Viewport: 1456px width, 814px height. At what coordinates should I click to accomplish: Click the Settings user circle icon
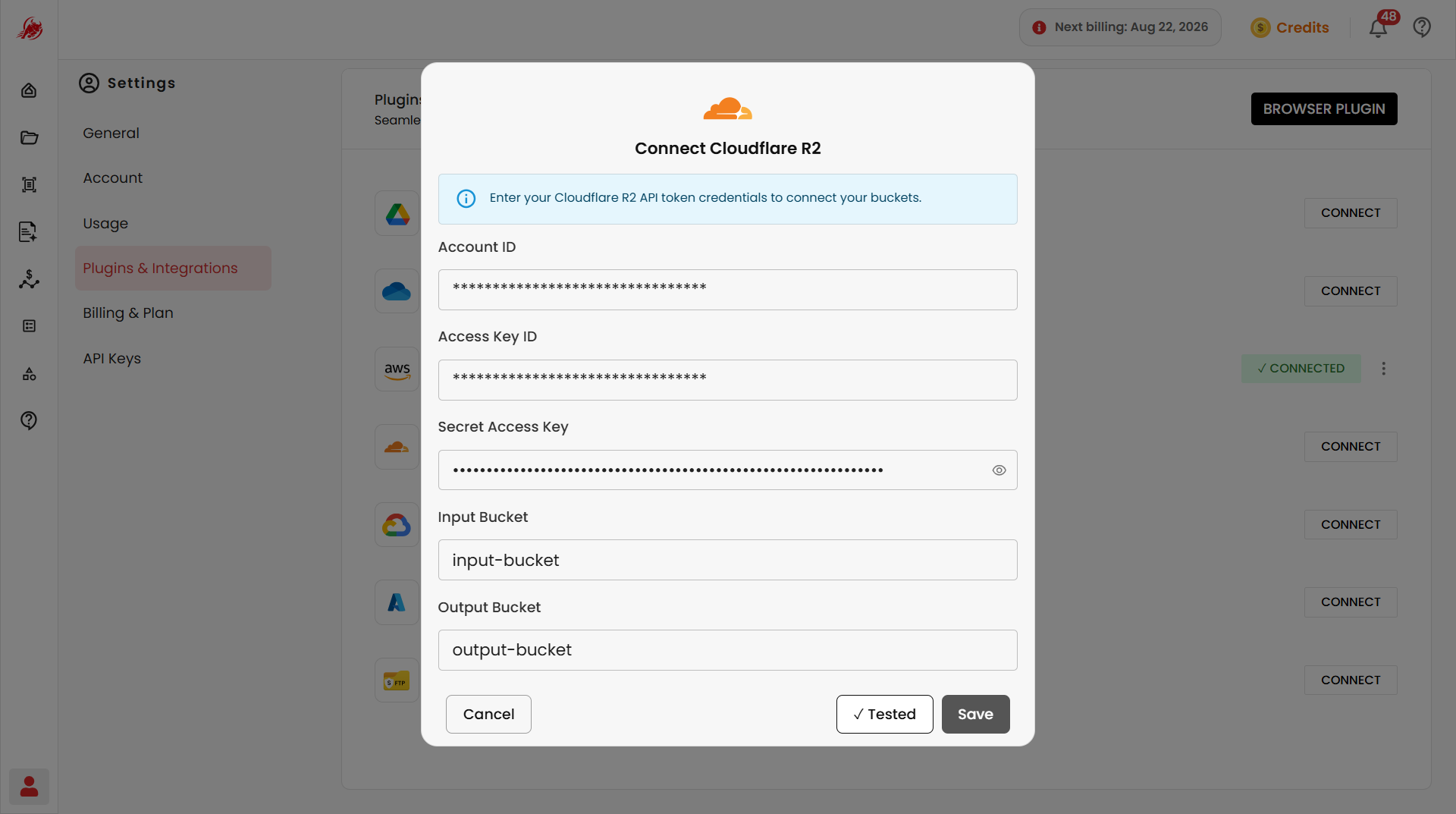coord(89,83)
